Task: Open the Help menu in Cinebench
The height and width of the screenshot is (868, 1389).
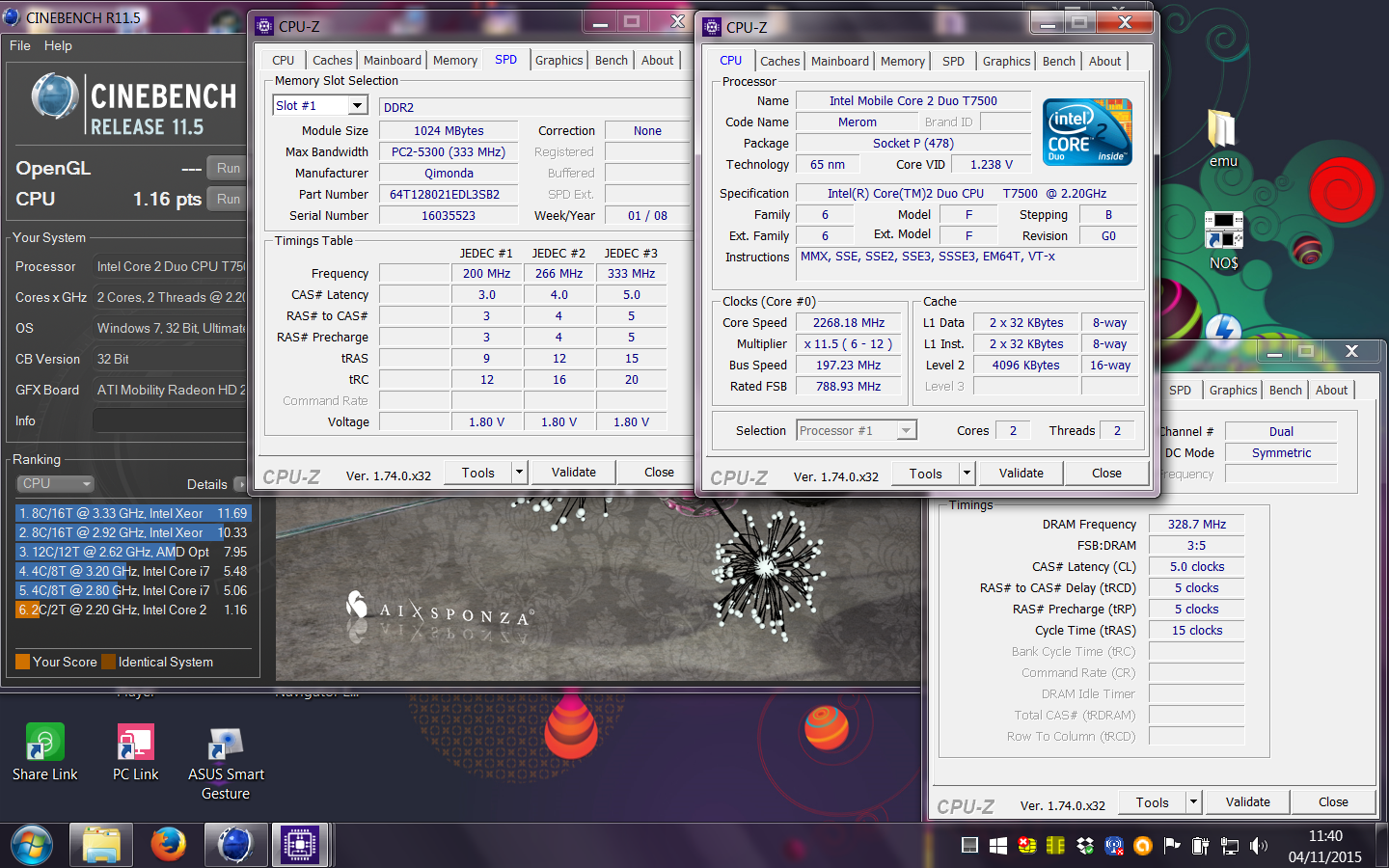Action: click(x=58, y=45)
